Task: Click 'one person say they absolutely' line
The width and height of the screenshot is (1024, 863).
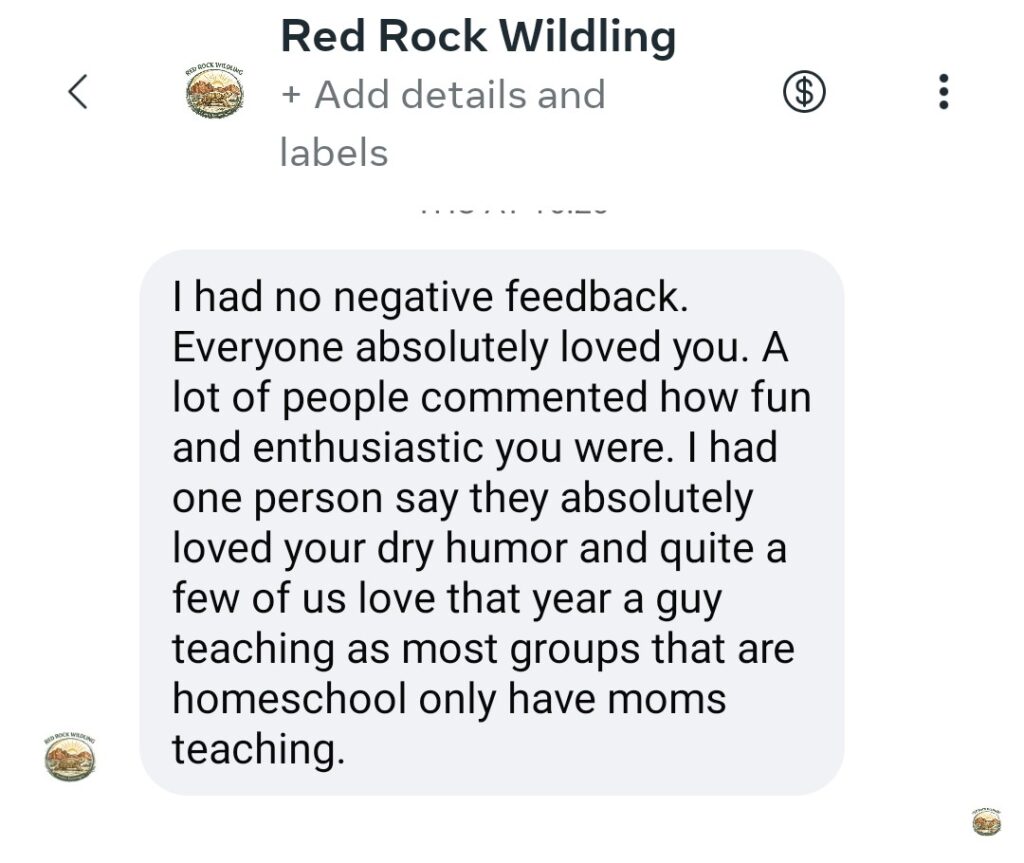Action: tap(461, 498)
